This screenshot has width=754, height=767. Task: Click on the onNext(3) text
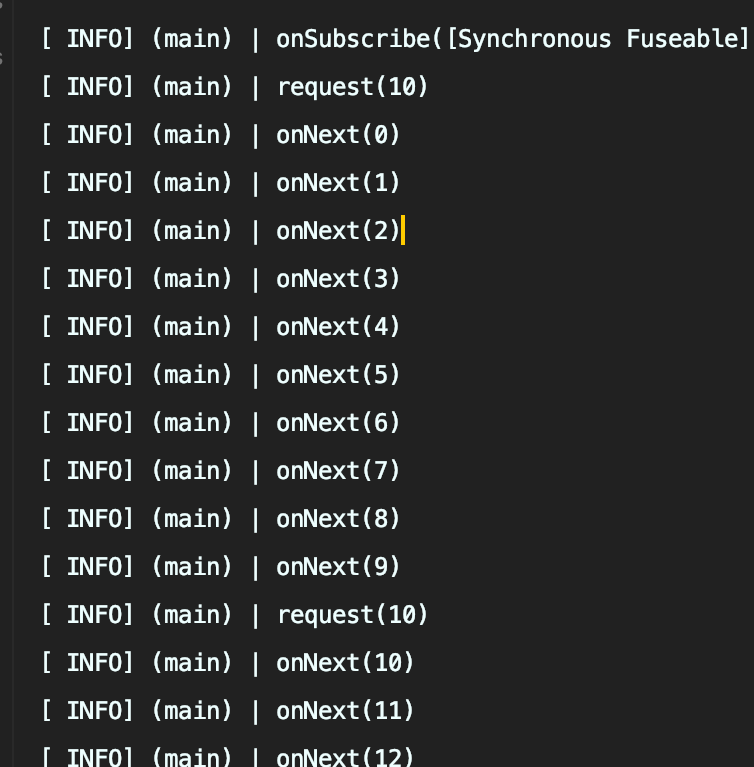pos(338,279)
